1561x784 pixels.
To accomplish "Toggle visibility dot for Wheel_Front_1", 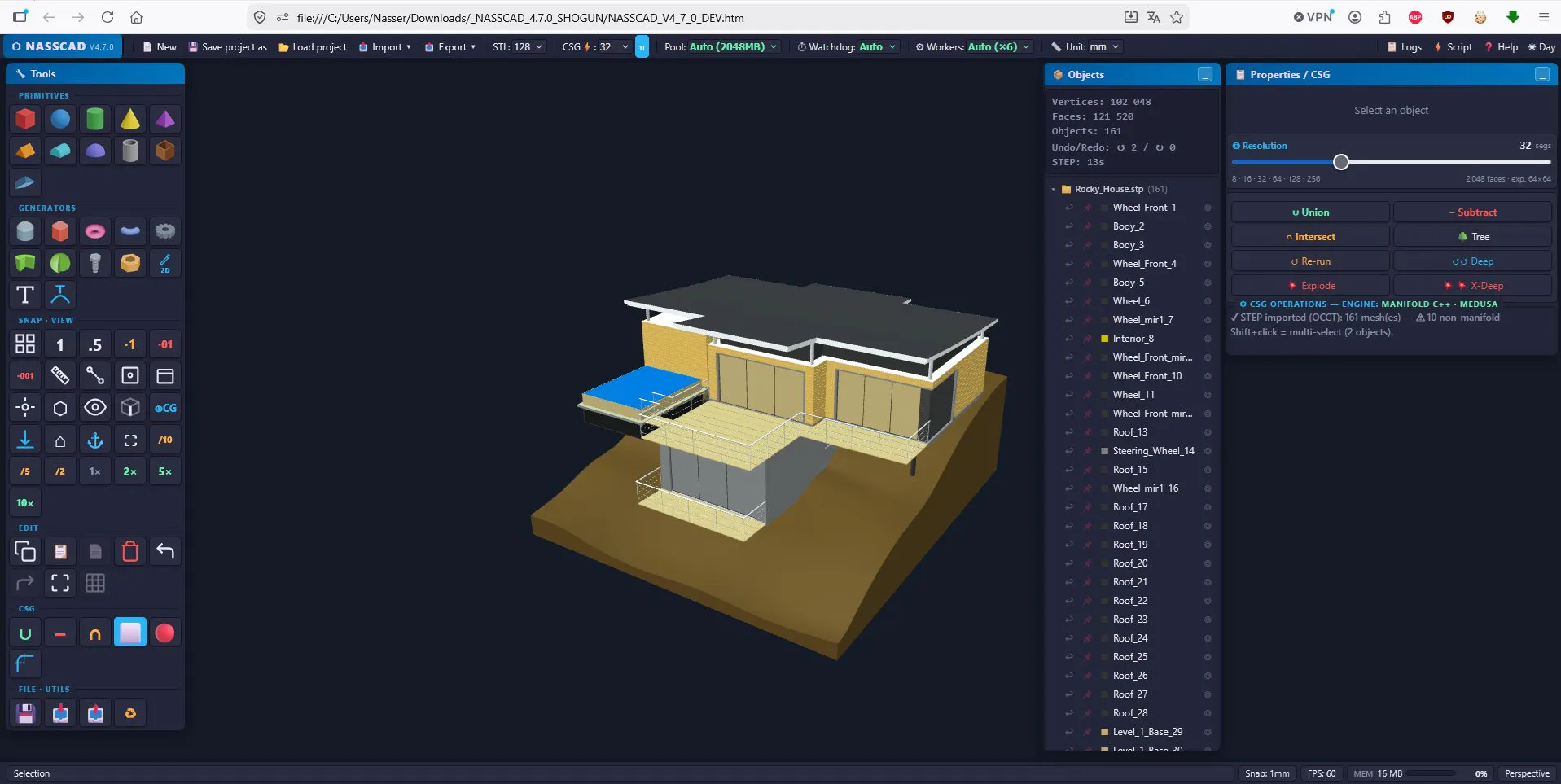I will coord(1208,208).
